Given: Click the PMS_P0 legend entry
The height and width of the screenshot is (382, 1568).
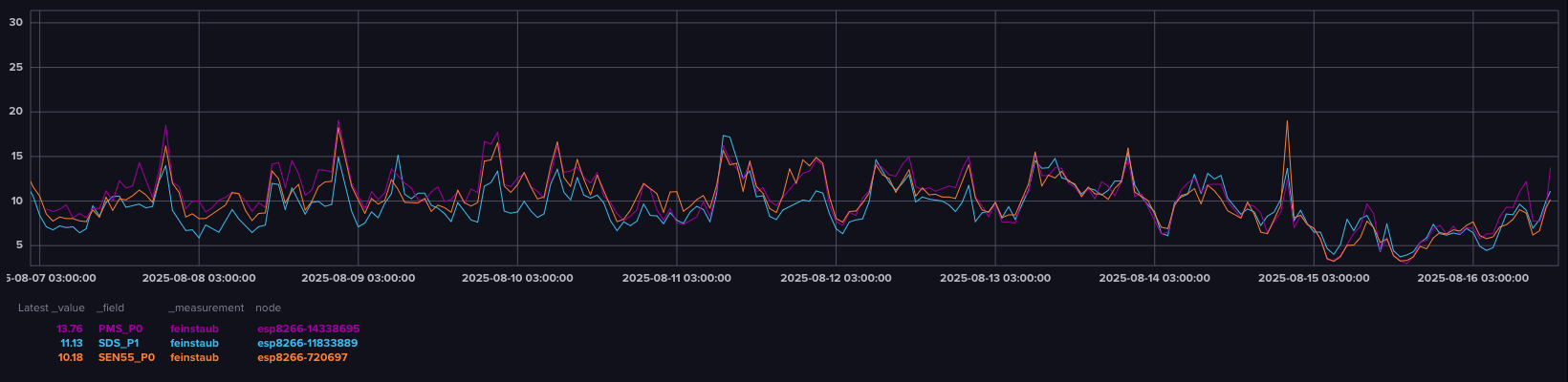Looking at the screenshot, I should [120, 329].
